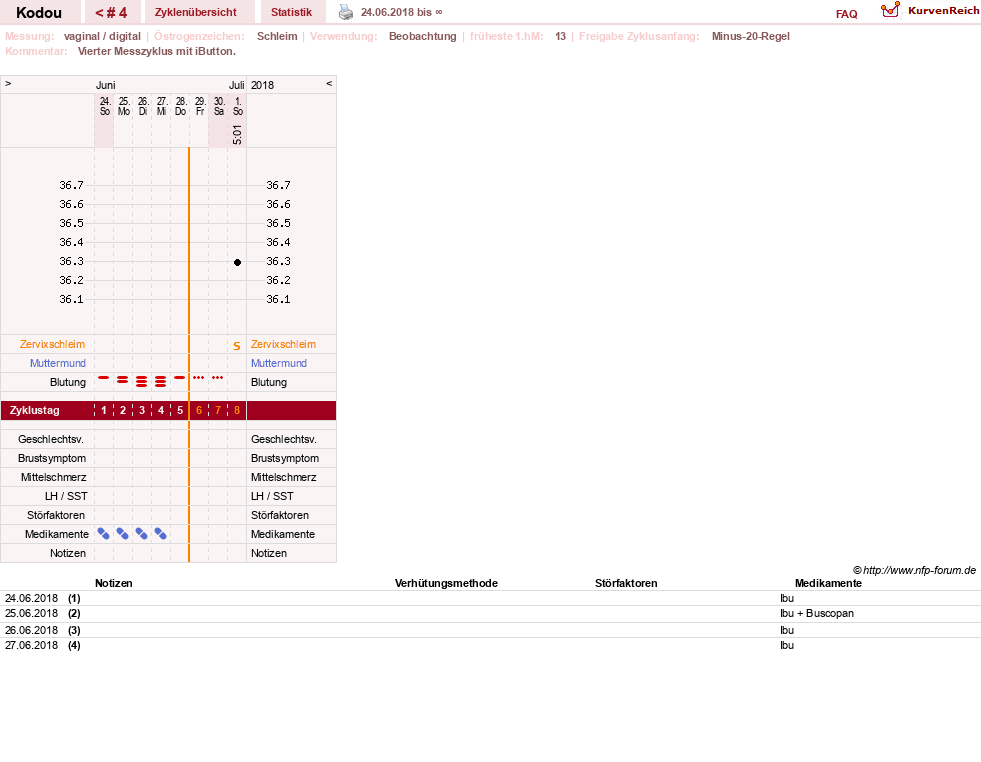Click the Störfaktoren column header in notes table
Image resolution: width=981 pixels, height=762 pixels.
pyautogui.click(x=626, y=583)
